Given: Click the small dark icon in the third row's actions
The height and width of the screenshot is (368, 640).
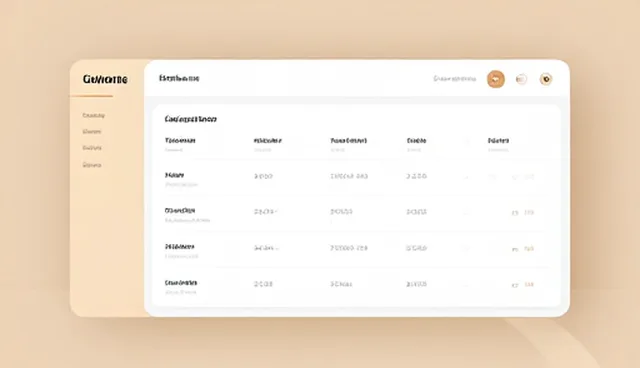Looking at the screenshot, I should pyautogui.click(x=515, y=249).
